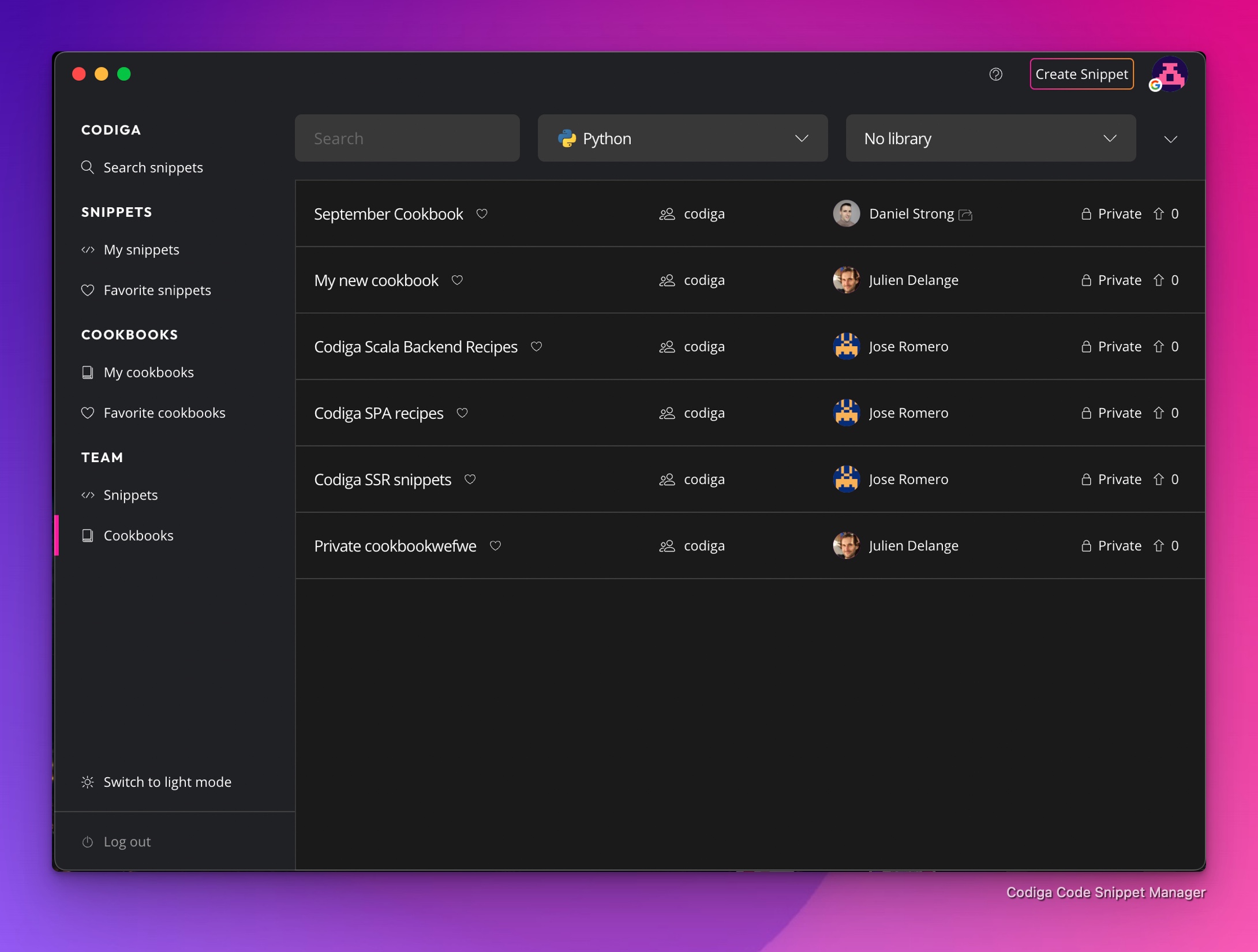Upvote Codiga SPA recipes

(1159, 413)
